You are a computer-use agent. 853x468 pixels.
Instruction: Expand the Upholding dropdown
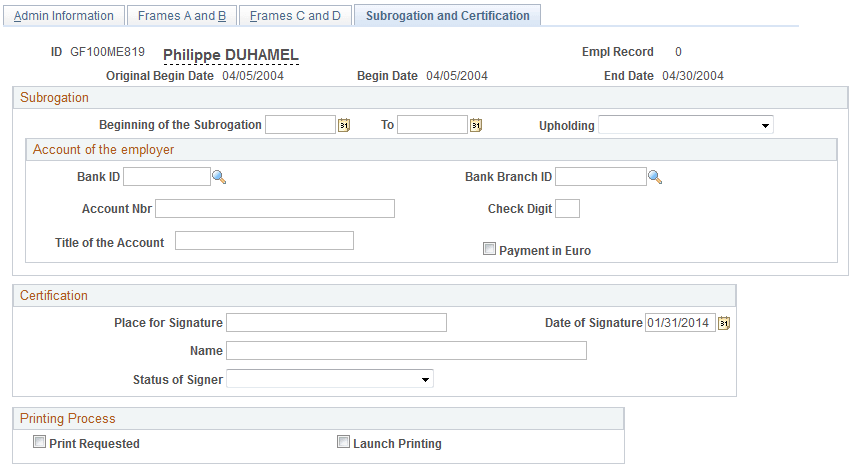pos(685,125)
